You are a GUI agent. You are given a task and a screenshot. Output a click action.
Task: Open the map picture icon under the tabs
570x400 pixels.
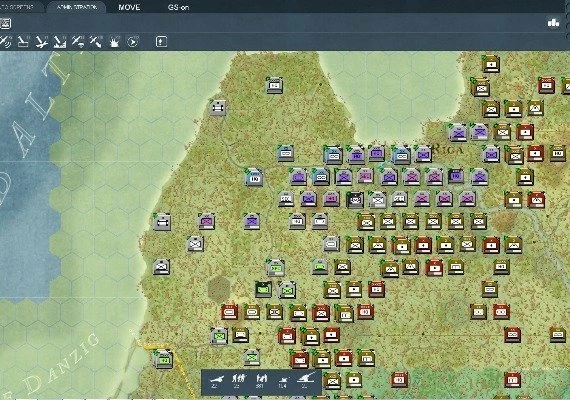pos(5,24)
